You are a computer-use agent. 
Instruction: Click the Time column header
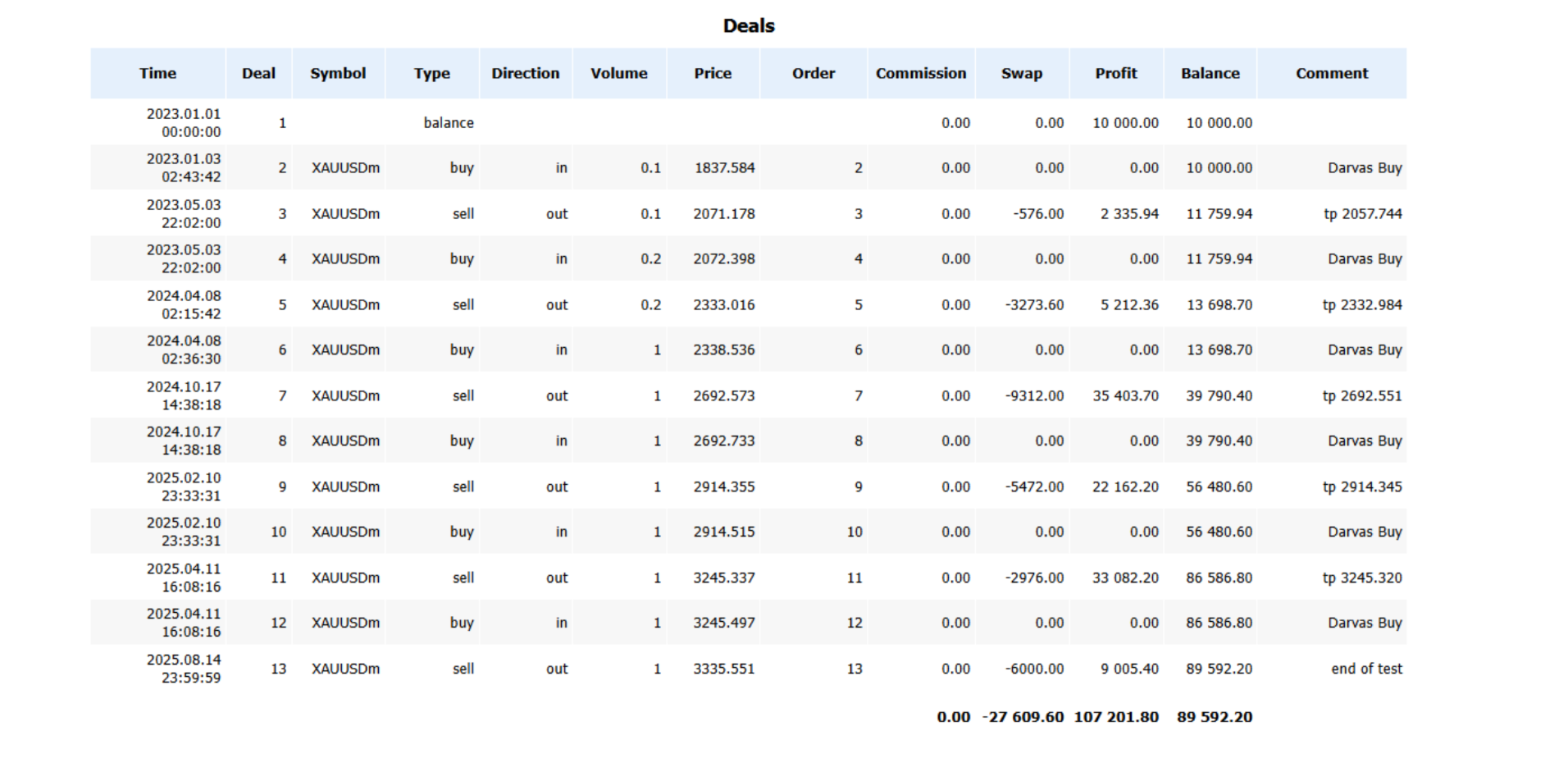157,73
